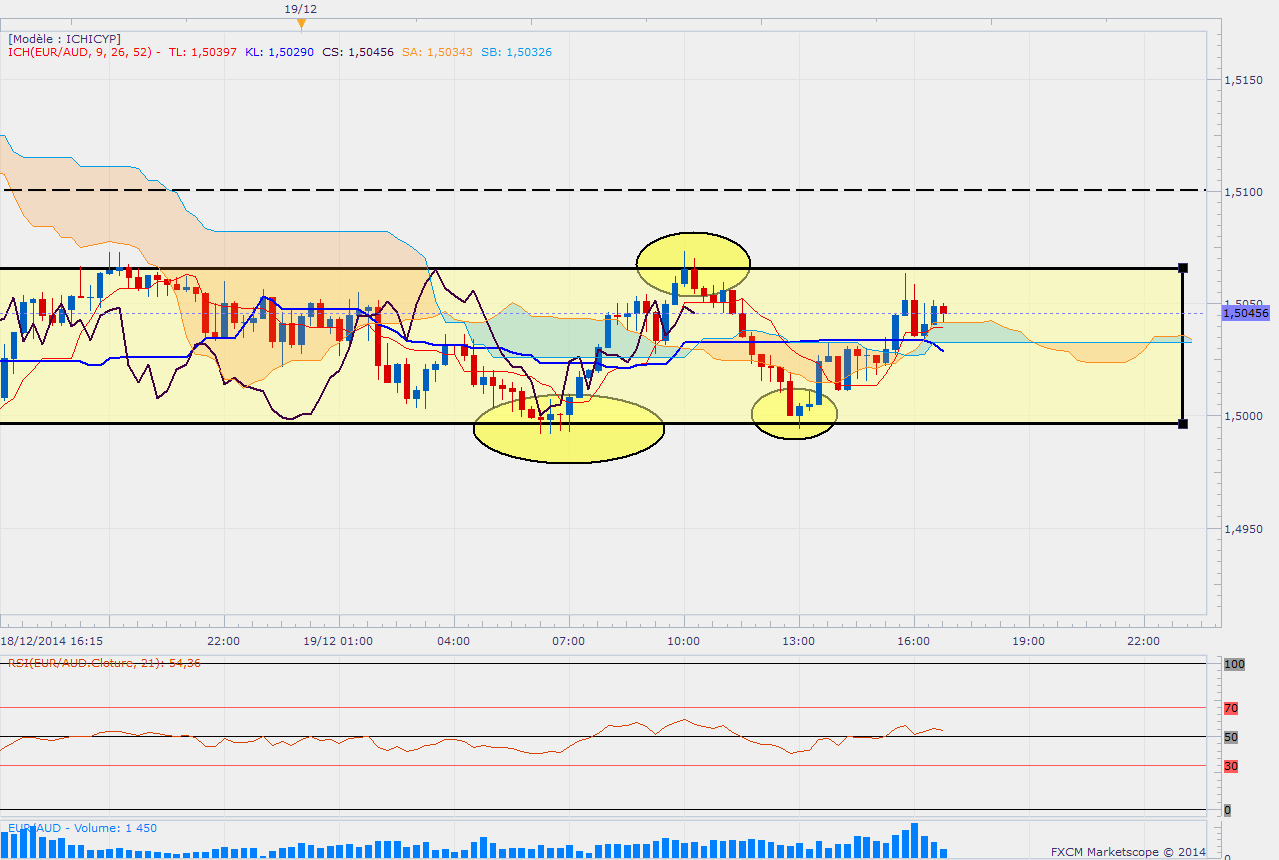Image resolution: width=1279 pixels, height=860 pixels.
Task: Click the 19:00 time axis label
Action: point(1029,640)
